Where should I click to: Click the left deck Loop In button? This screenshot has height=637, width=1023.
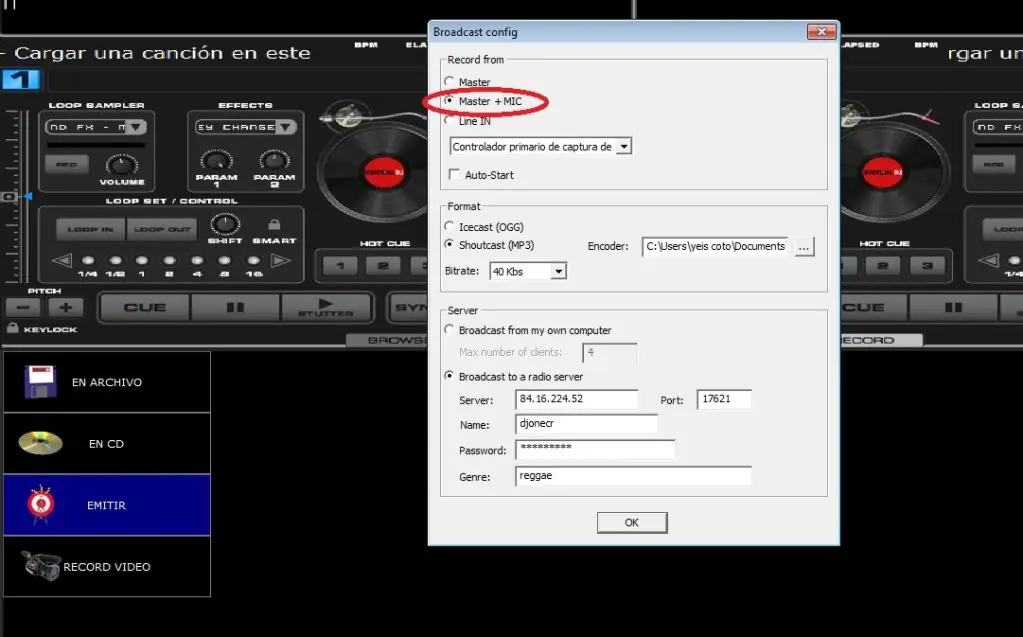click(x=90, y=229)
